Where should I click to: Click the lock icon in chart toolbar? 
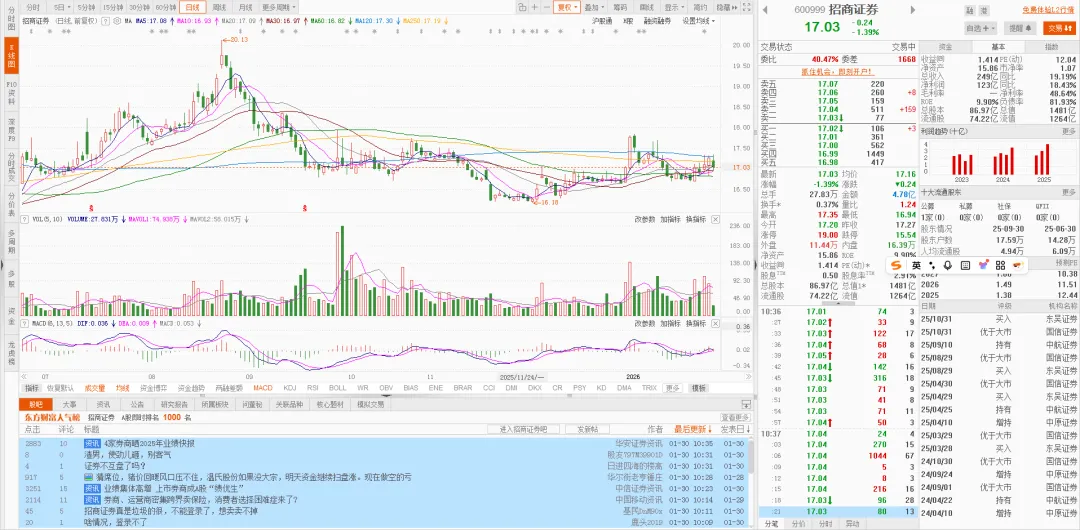522,7
